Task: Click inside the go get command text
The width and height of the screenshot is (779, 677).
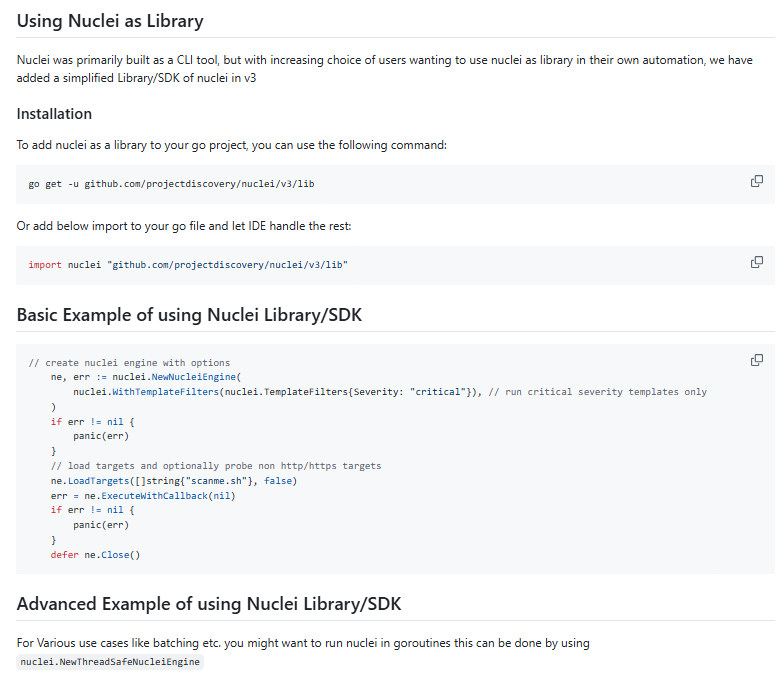Action: coord(172,185)
